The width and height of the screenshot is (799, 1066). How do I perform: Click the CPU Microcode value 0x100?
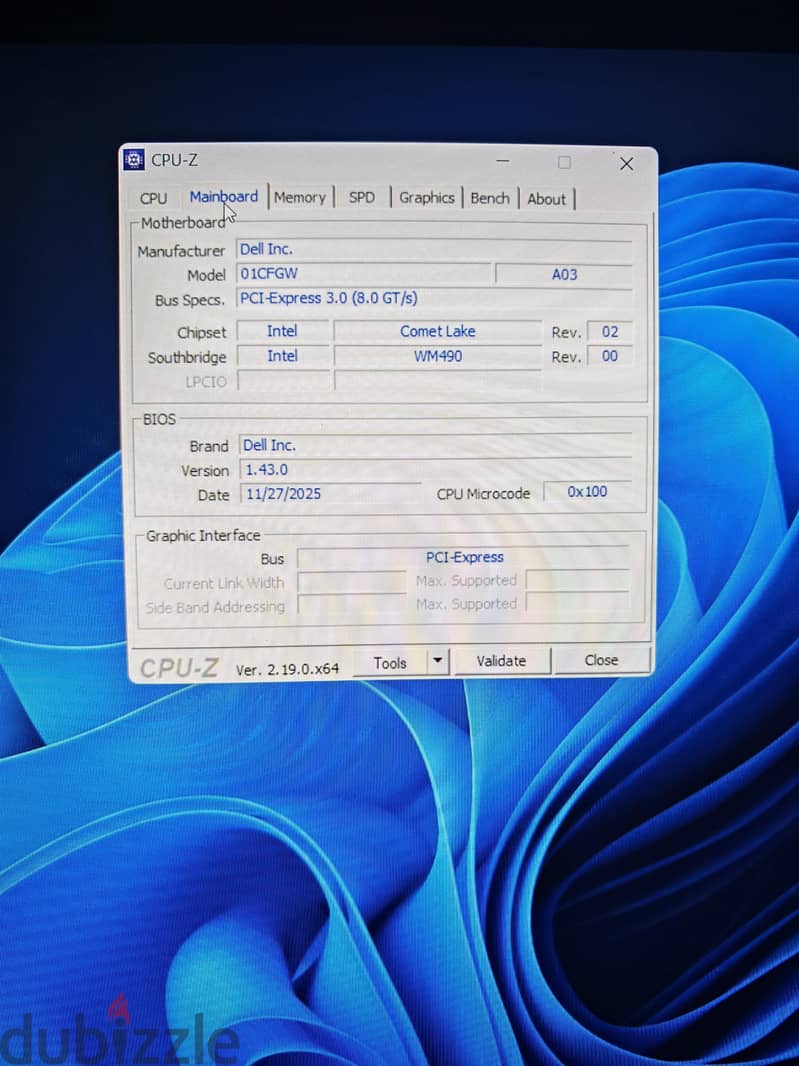coord(588,491)
